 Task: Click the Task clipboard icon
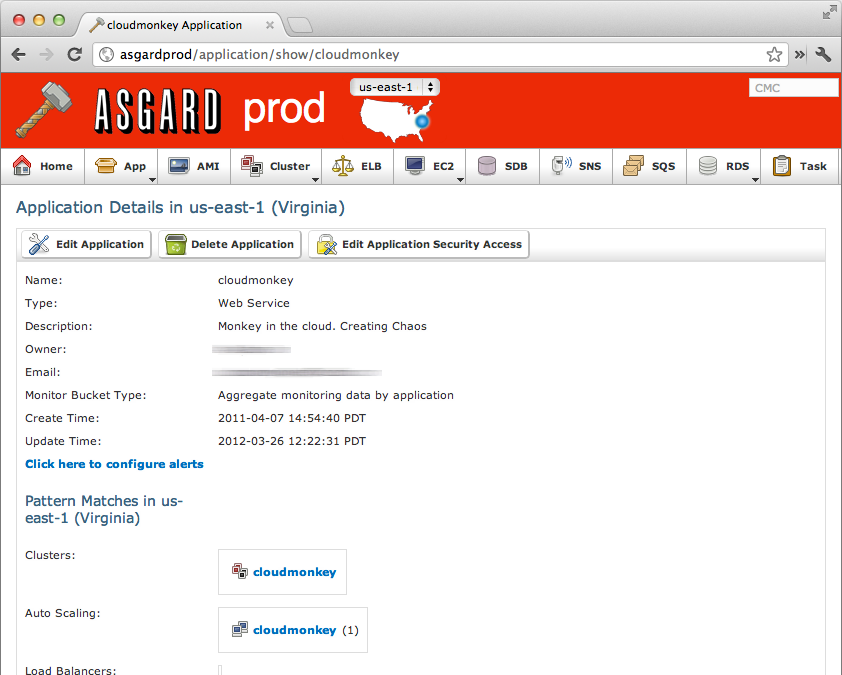point(781,165)
